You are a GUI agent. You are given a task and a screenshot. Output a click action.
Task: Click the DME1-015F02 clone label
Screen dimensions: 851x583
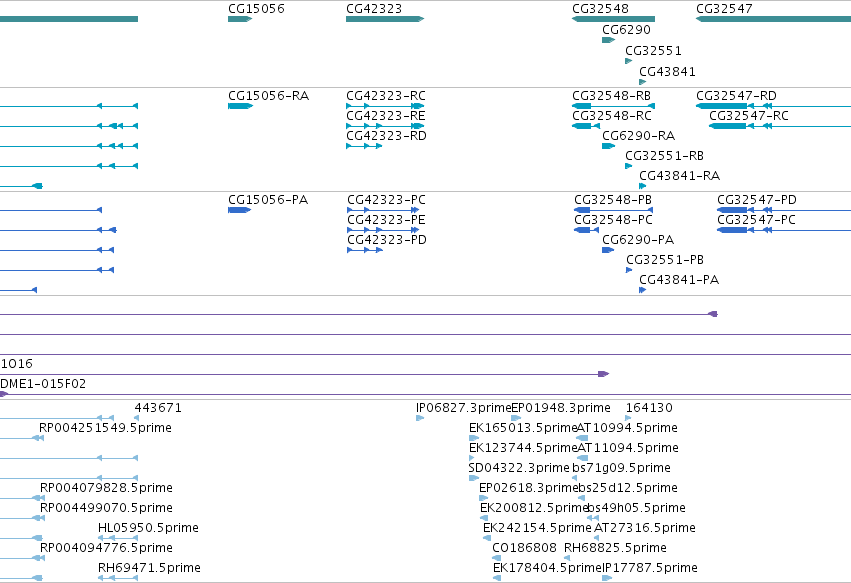[43, 384]
